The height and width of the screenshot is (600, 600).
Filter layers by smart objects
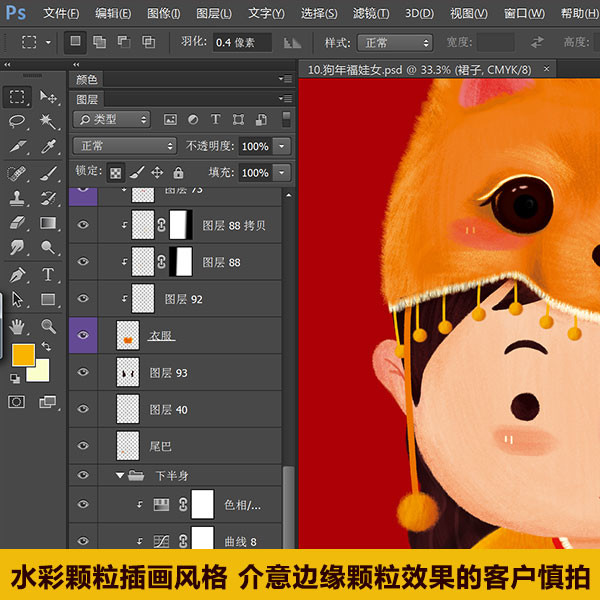261,120
